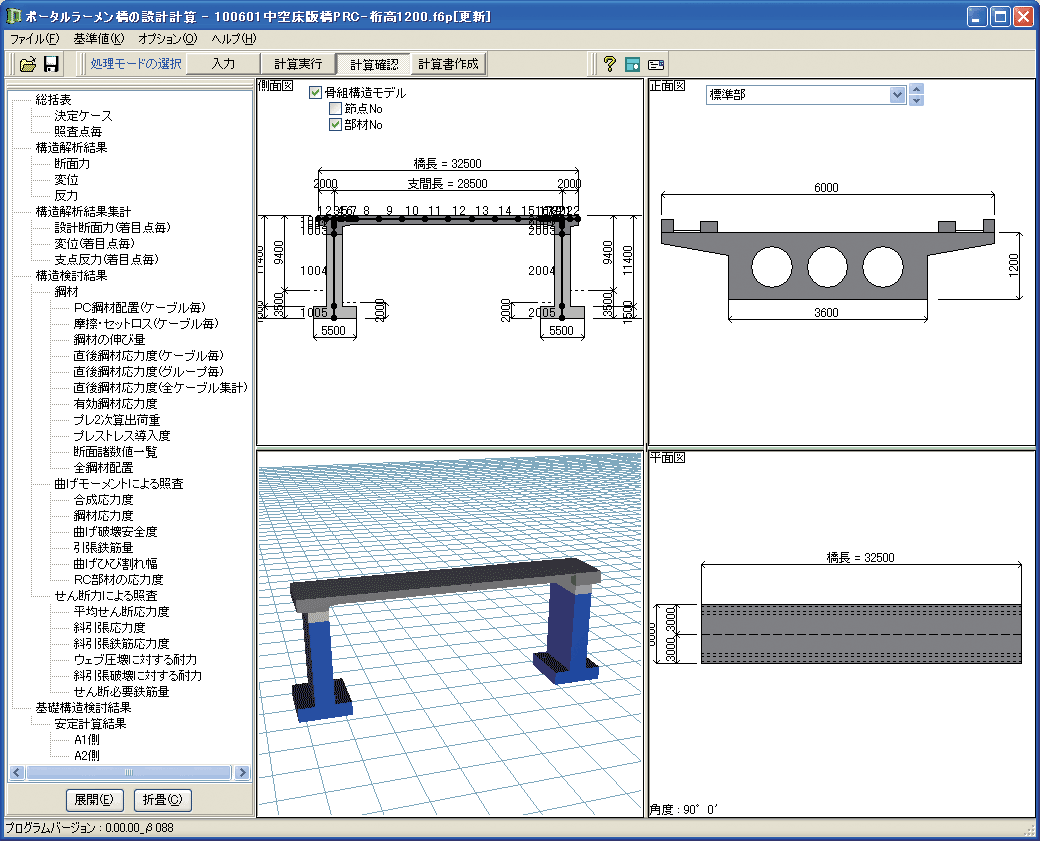Select 合成応力度 tree item
This screenshot has width=1040, height=841.
click(103, 499)
